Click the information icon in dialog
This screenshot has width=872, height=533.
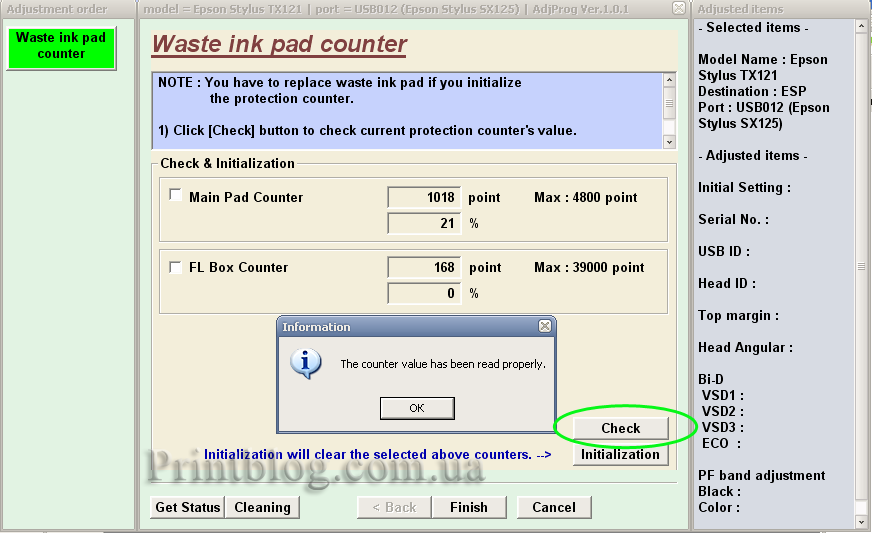coord(305,363)
